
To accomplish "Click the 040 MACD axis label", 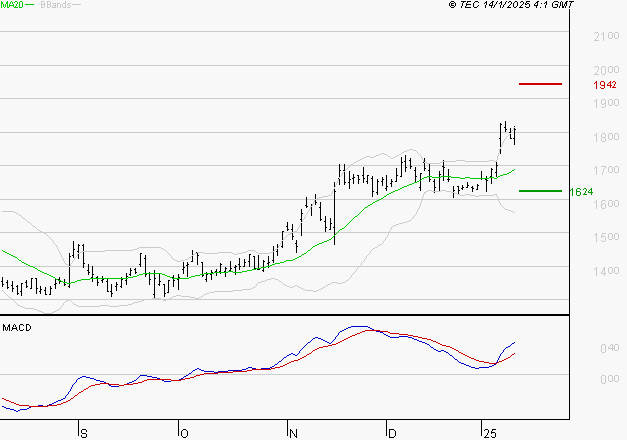I will point(609,348).
